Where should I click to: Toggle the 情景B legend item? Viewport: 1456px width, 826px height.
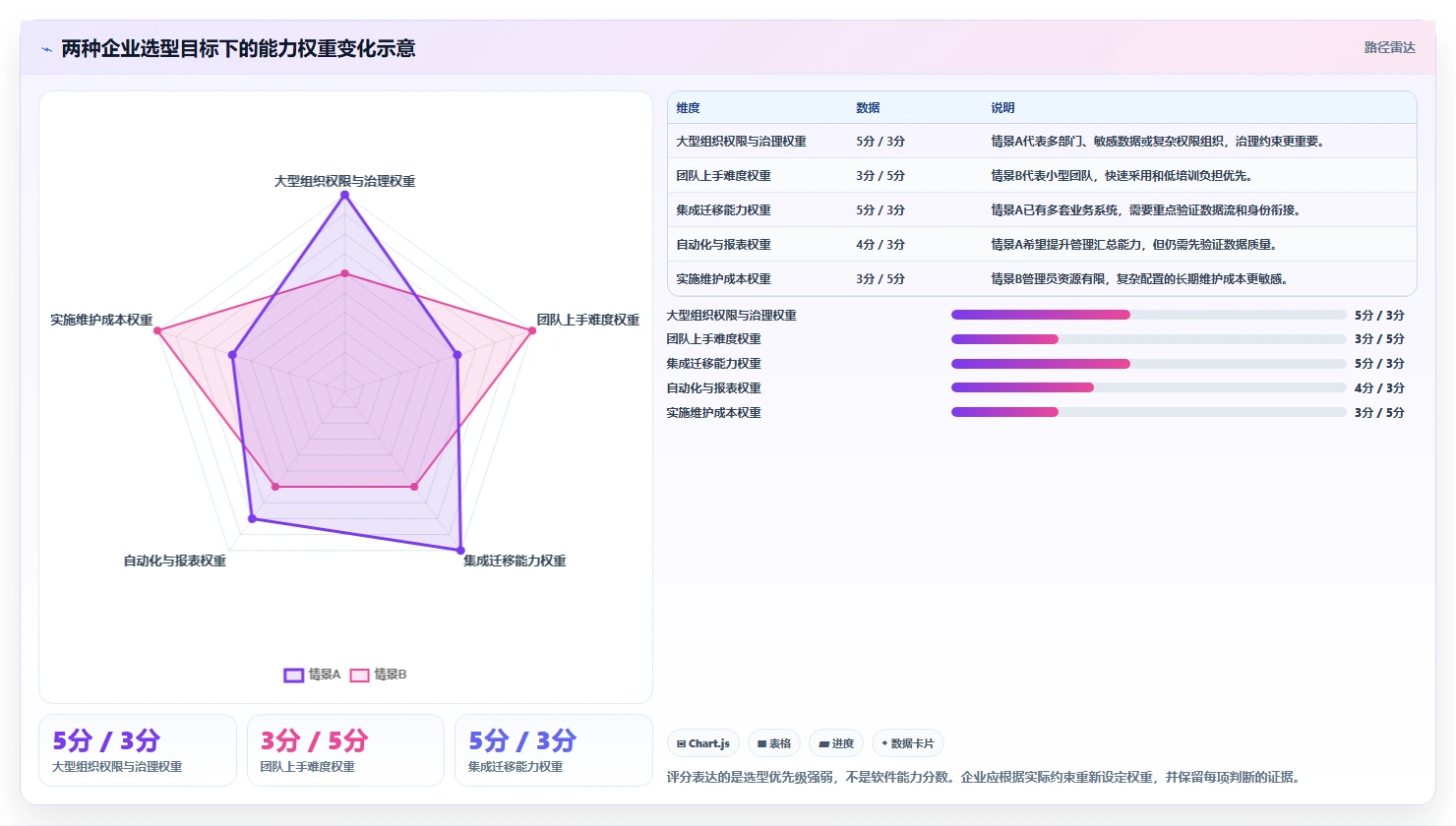coord(378,675)
